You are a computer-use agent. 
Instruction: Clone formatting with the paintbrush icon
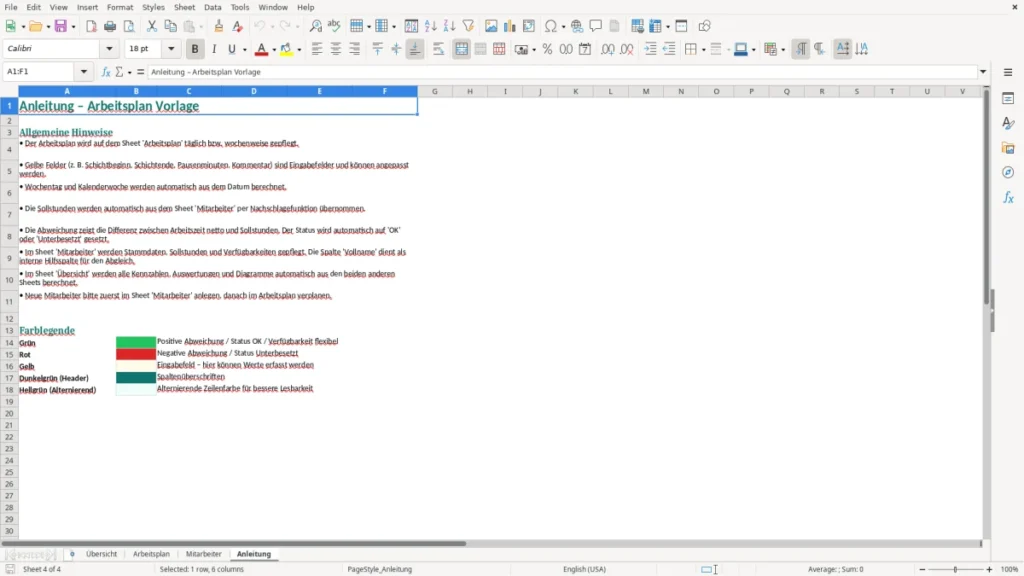pyautogui.click(x=219, y=26)
